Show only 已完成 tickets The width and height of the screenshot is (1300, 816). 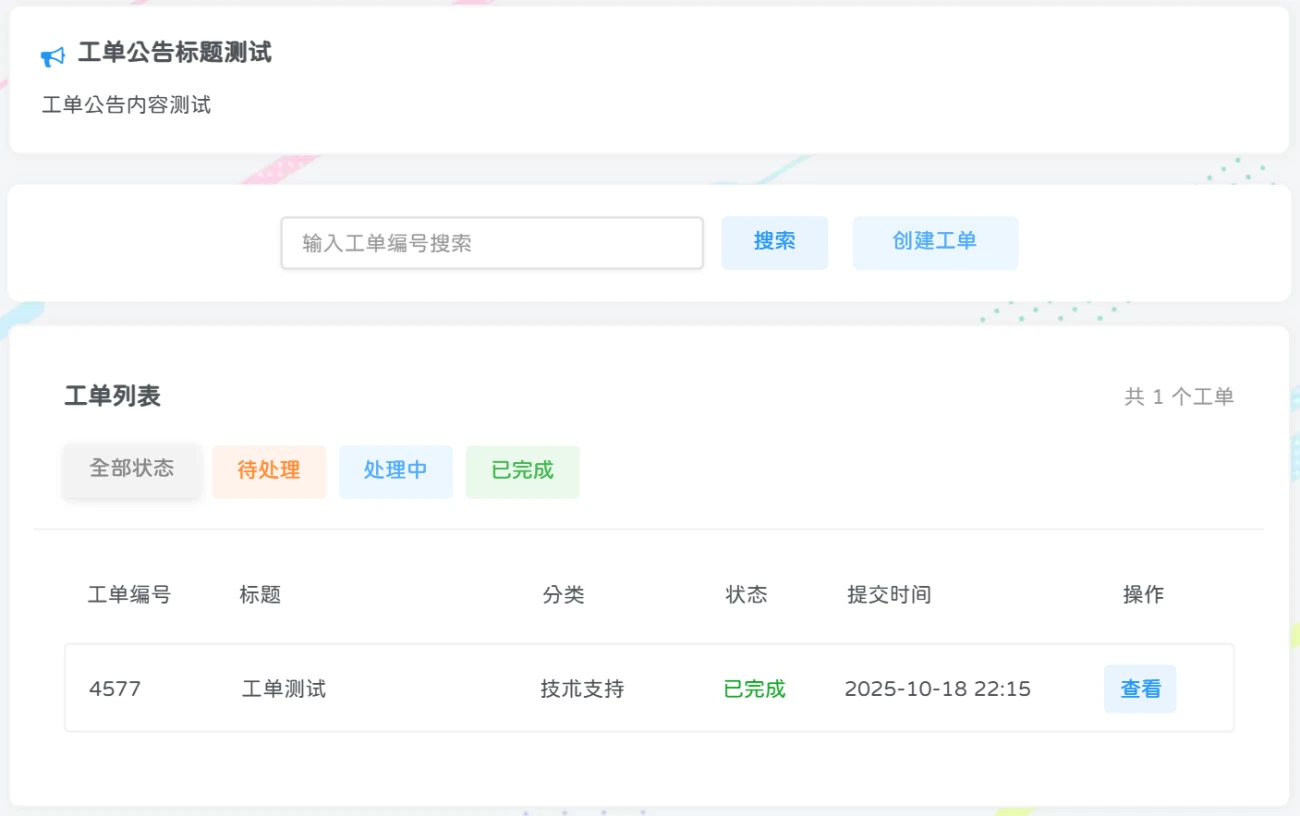[522, 471]
